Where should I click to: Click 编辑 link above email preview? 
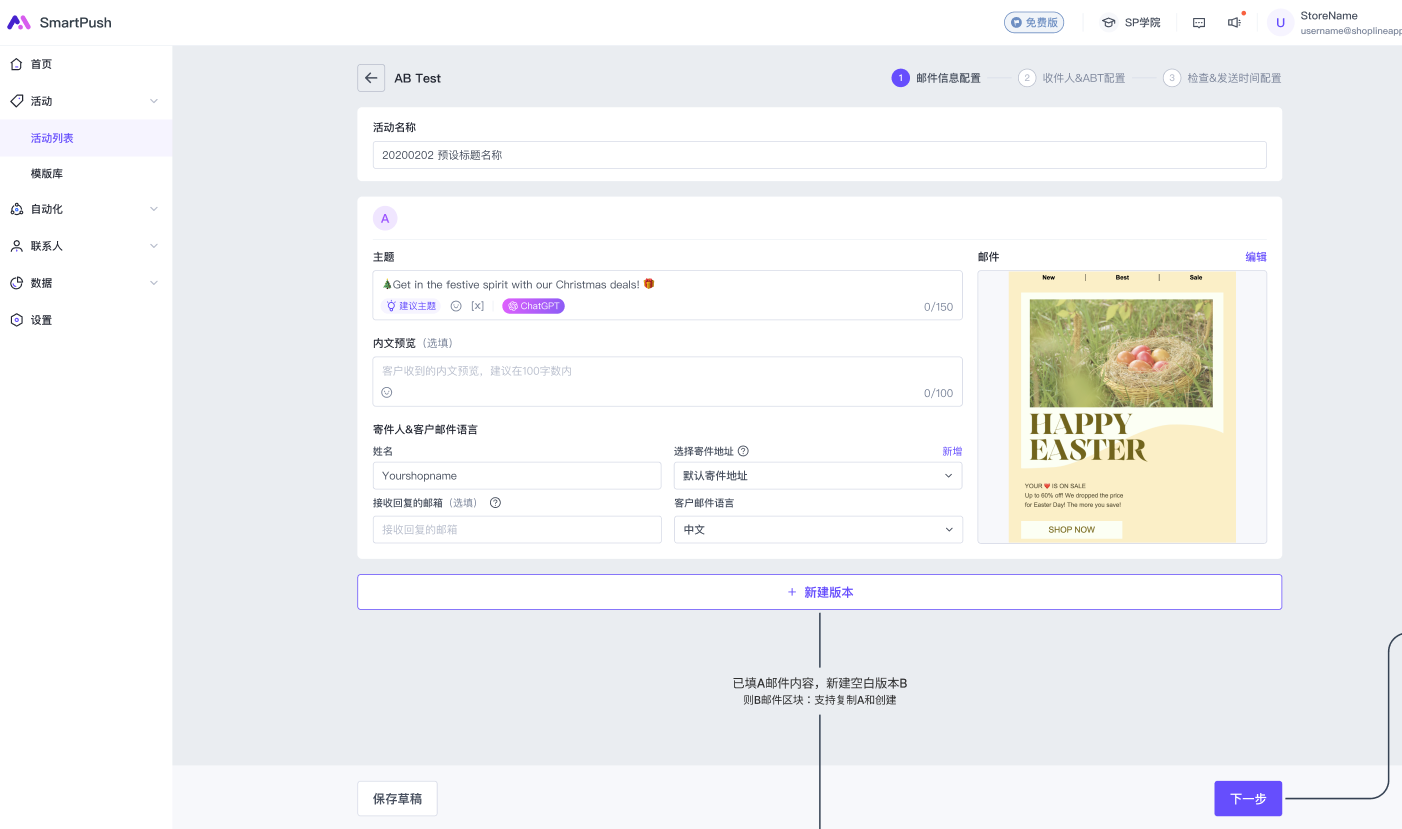click(x=1255, y=257)
